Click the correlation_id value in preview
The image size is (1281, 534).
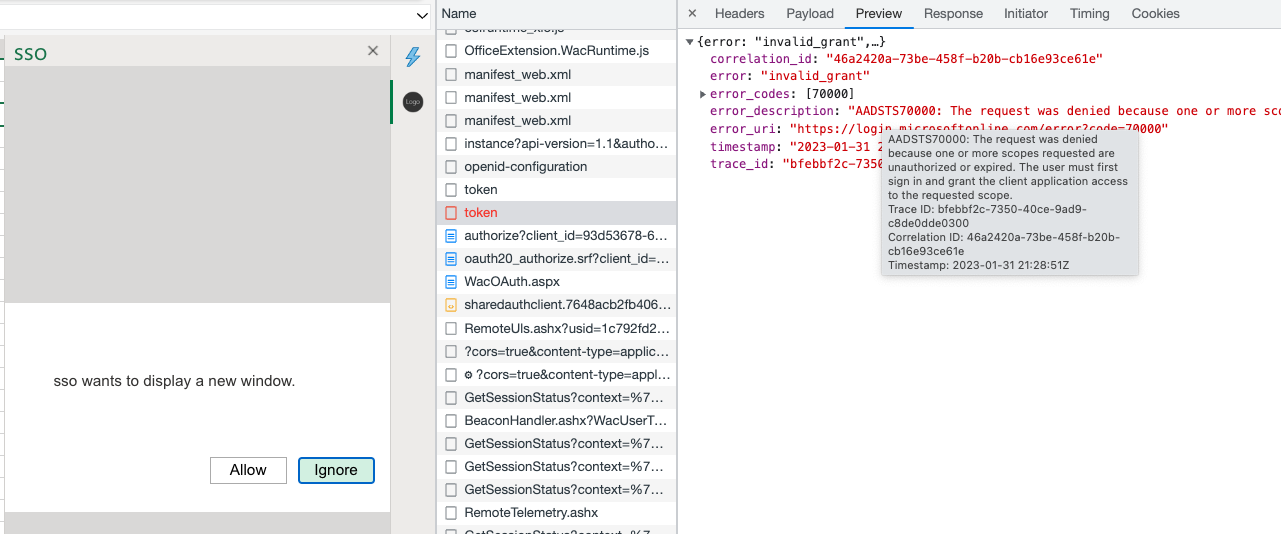click(963, 59)
